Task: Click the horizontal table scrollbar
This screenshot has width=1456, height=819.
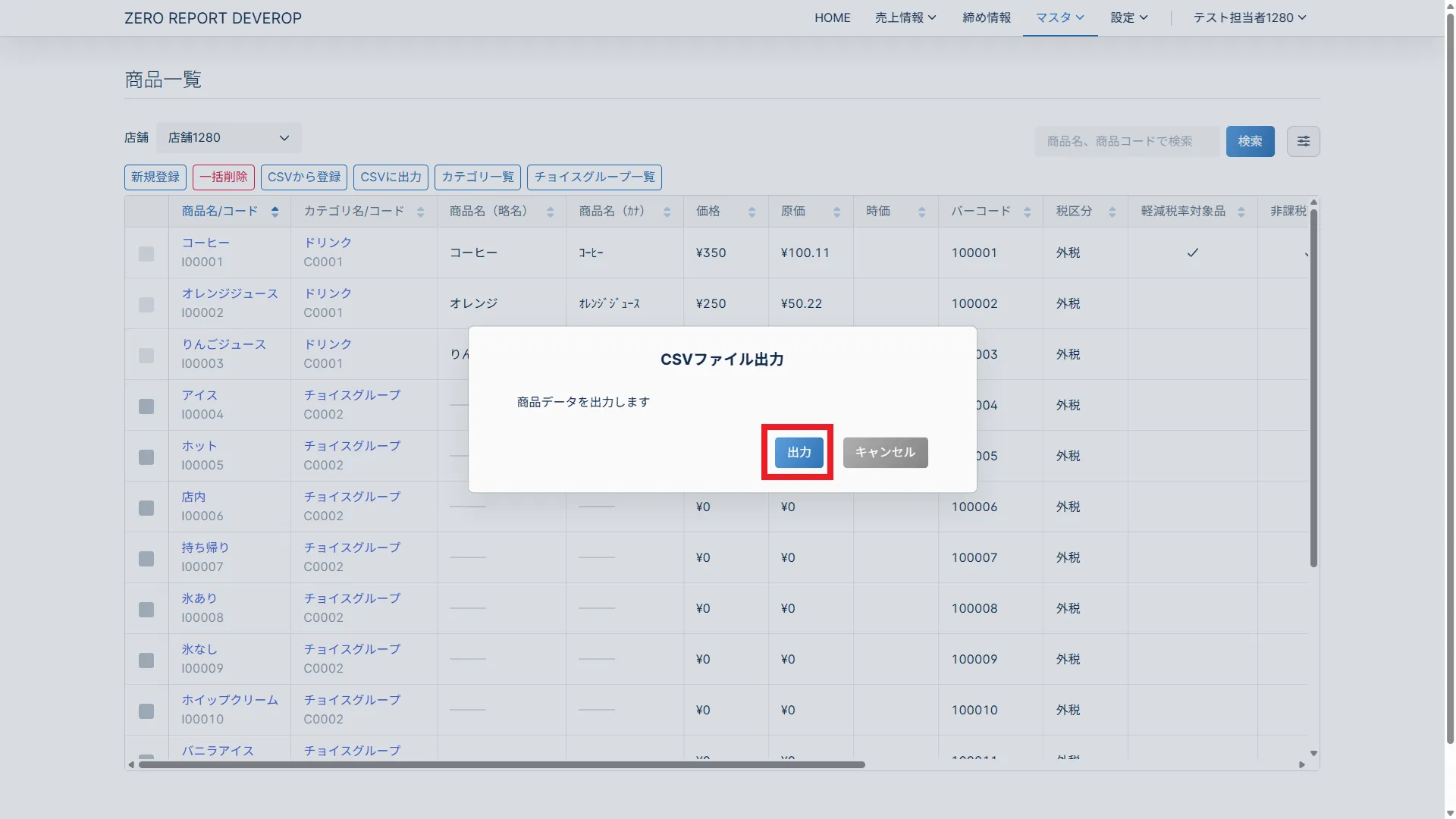Action: coord(500,764)
